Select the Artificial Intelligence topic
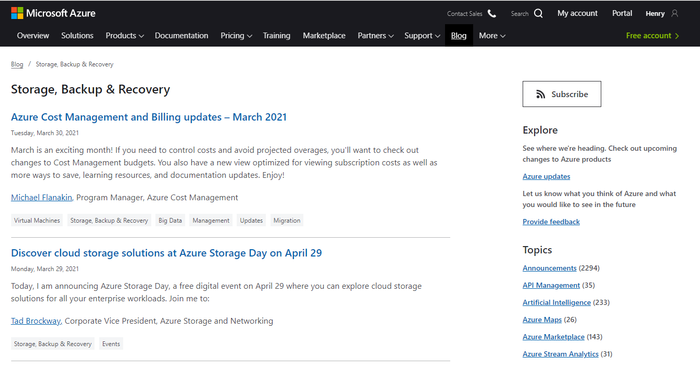The height and width of the screenshot is (367, 700). tap(557, 302)
